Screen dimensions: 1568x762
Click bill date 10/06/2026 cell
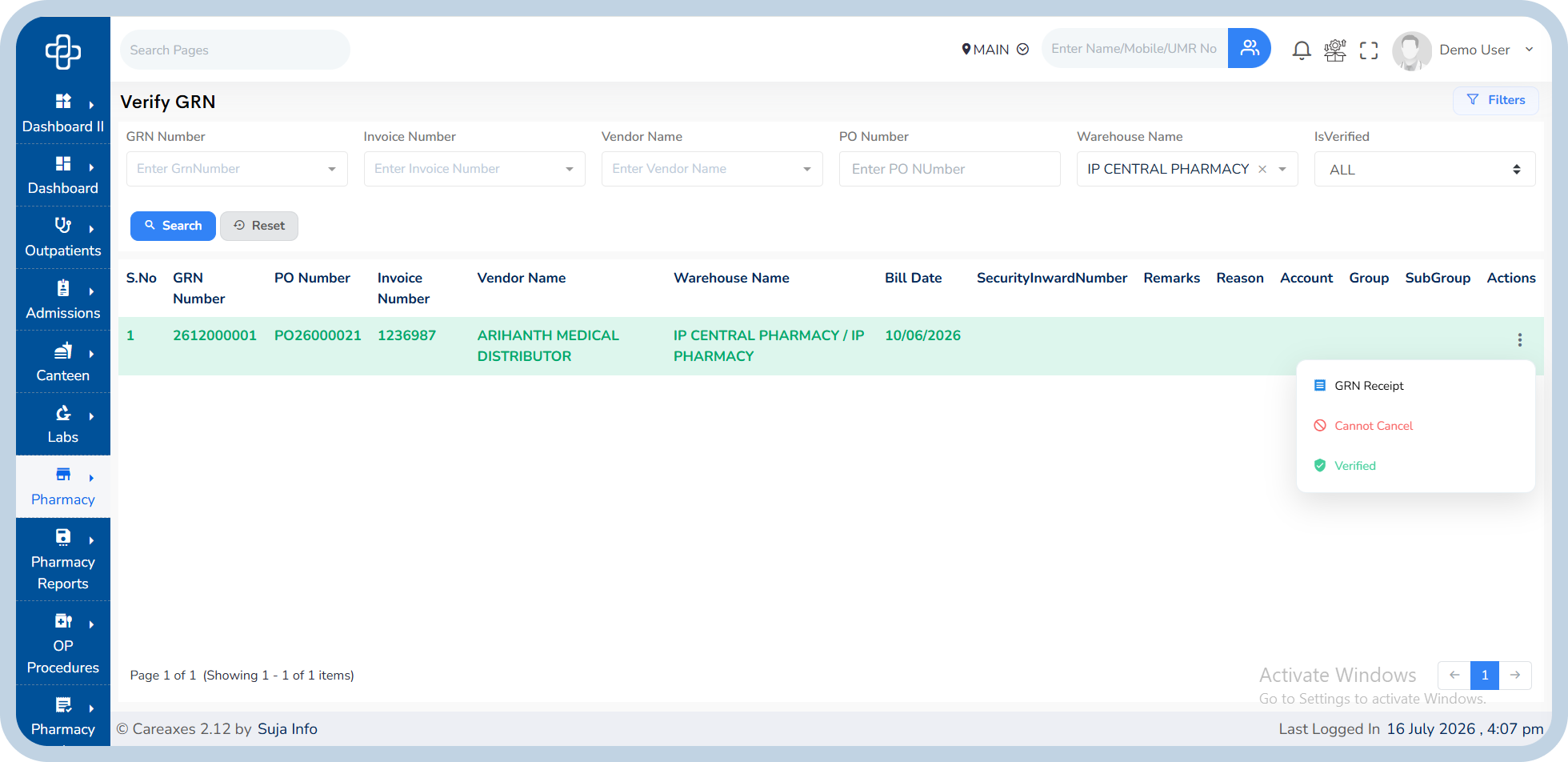[922, 335]
